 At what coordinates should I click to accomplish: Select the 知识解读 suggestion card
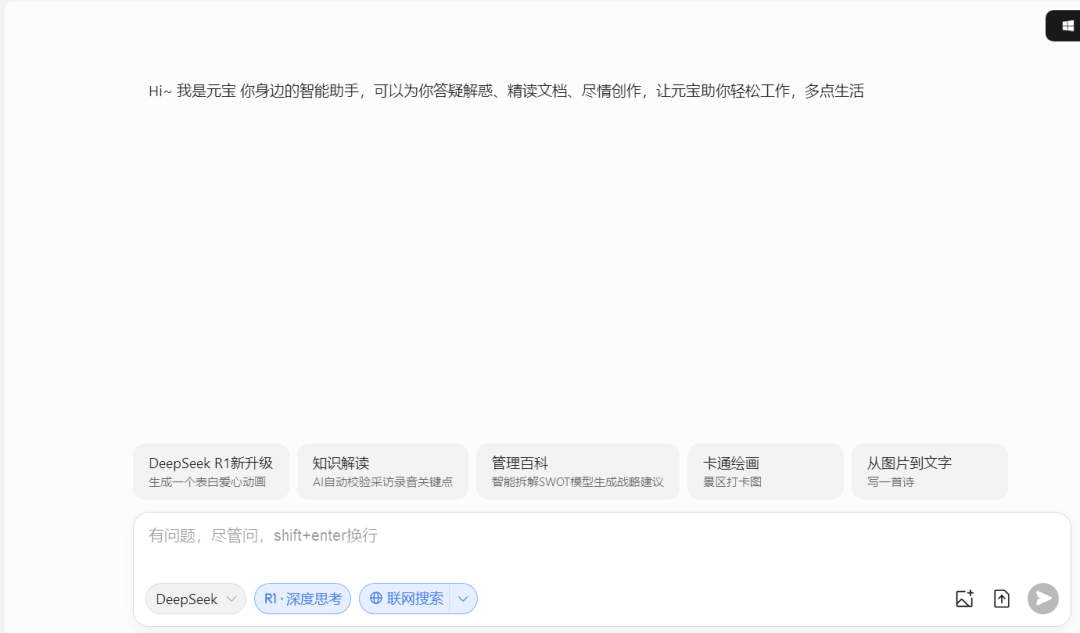pos(382,471)
